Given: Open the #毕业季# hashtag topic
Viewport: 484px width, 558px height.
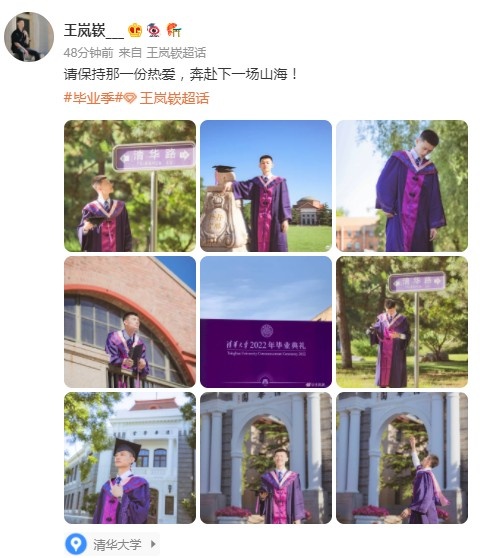Looking at the screenshot, I should click(94, 98).
